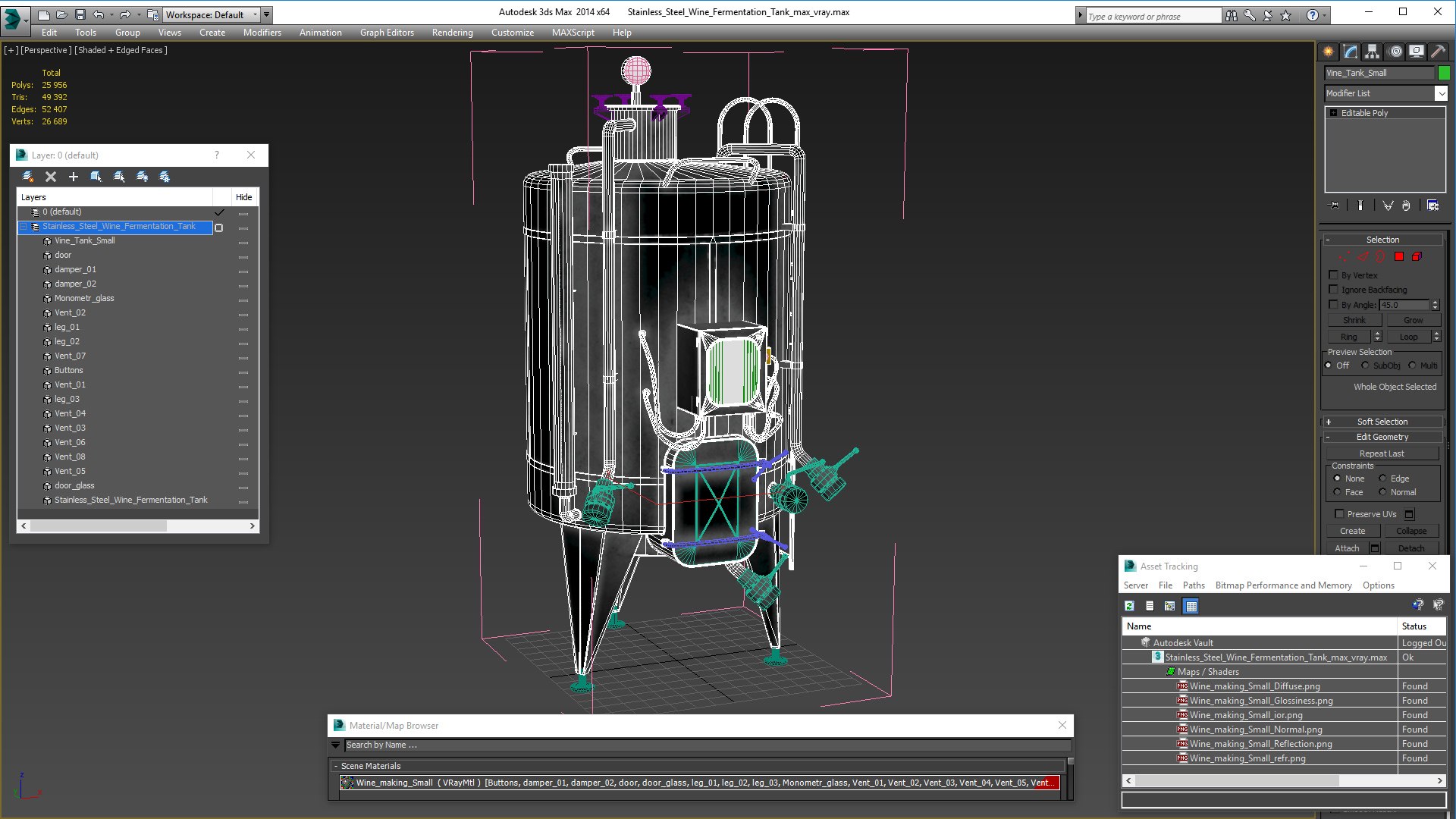Open the Modifiers menu
Screen dimensions: 1456x819
[262, 33]
